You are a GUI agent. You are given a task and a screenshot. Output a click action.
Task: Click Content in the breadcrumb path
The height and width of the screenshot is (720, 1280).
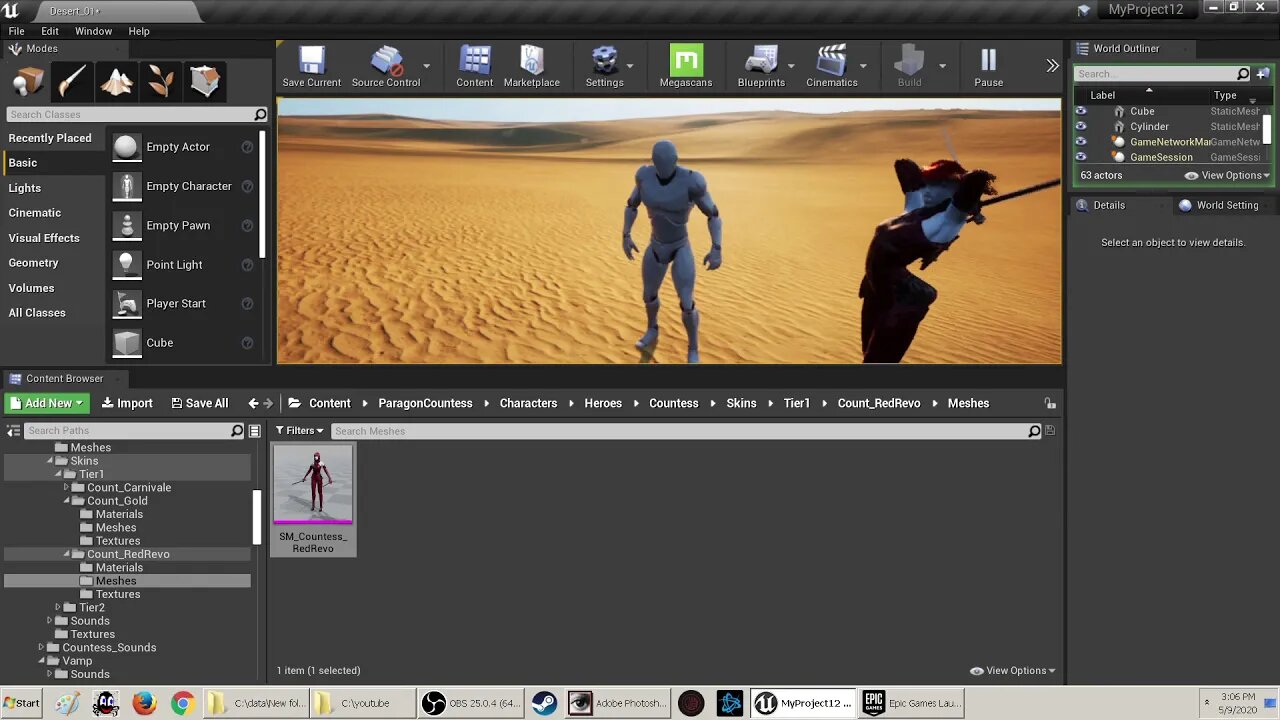[329, 403]
